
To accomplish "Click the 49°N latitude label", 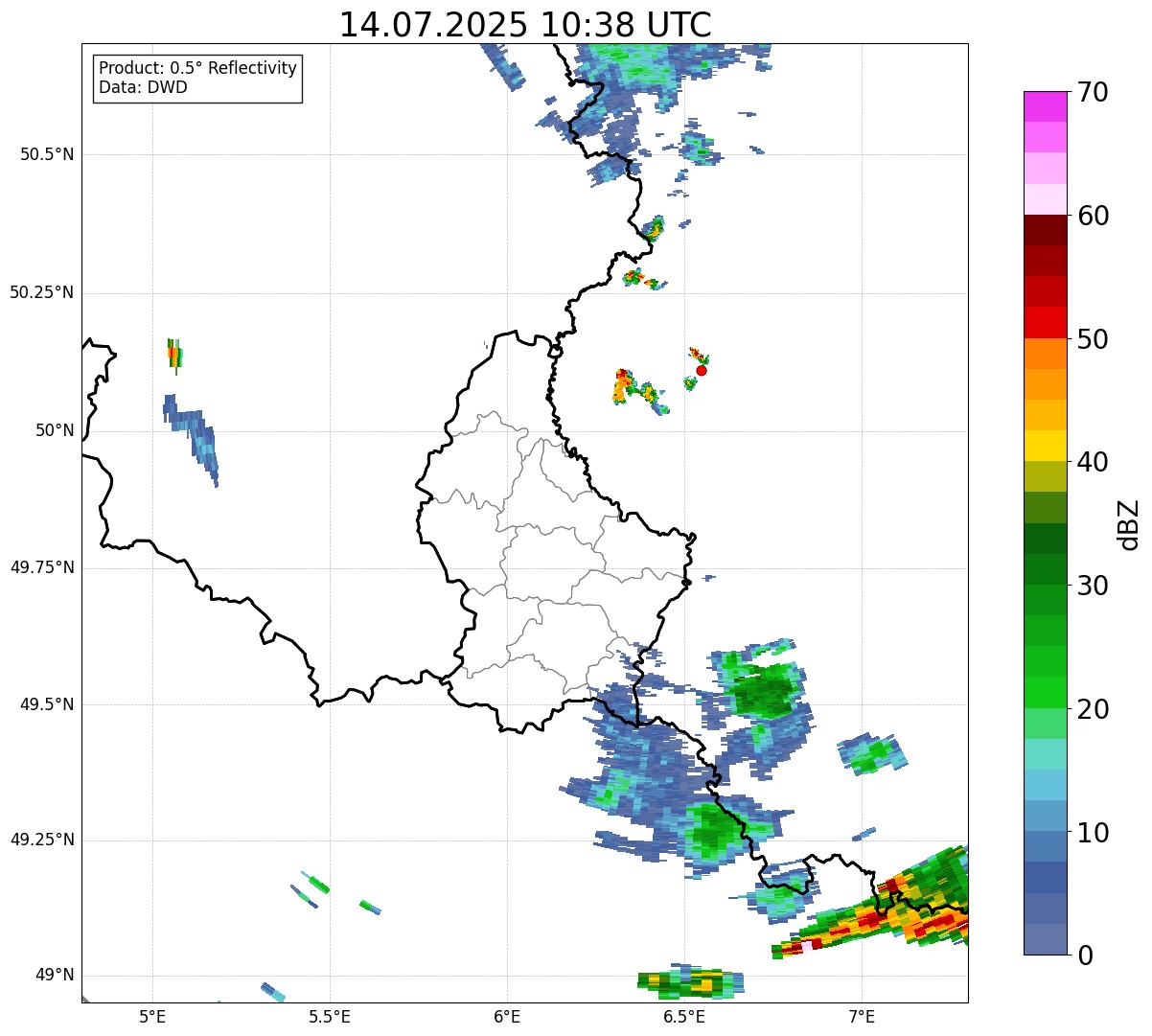I will tap(55, 976).
